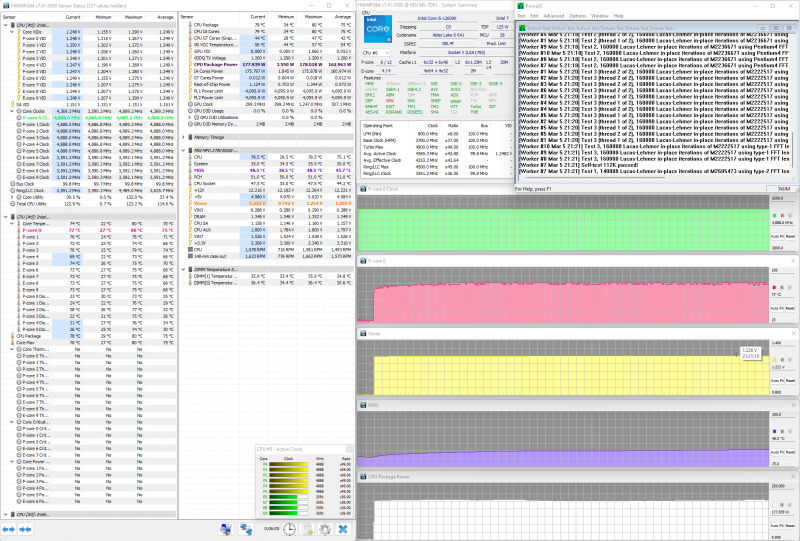Image resolution: width=800 pixels, height=541 pixels.
Task: Click the Current column header in left sensor panel
Action: click(x=67, y=17)
